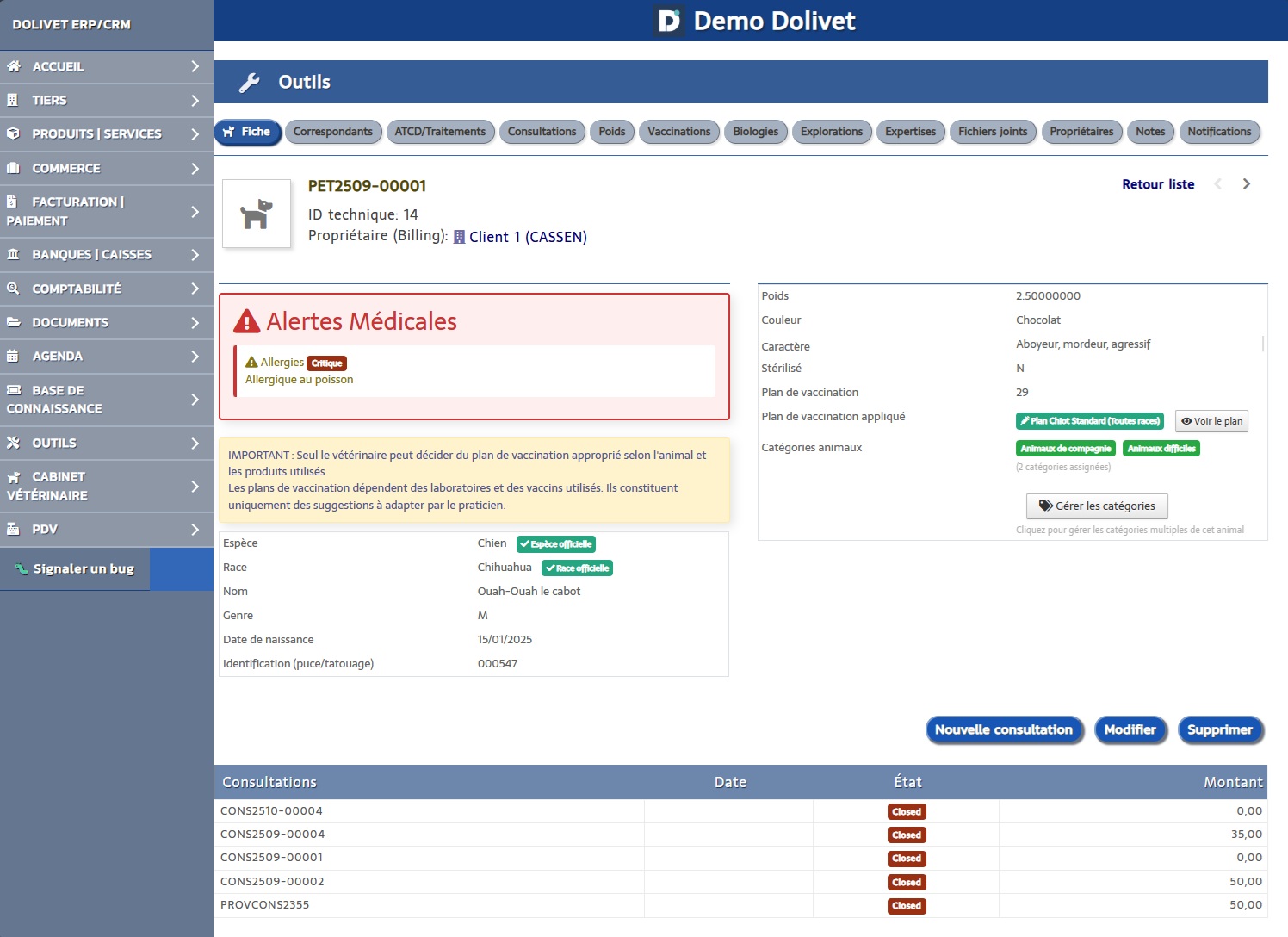The height and width of the screenshot is (937, 1288).
Task: Expand the PDV sidebar chevron
Action: pyautogui.click(x=195, y=529)
